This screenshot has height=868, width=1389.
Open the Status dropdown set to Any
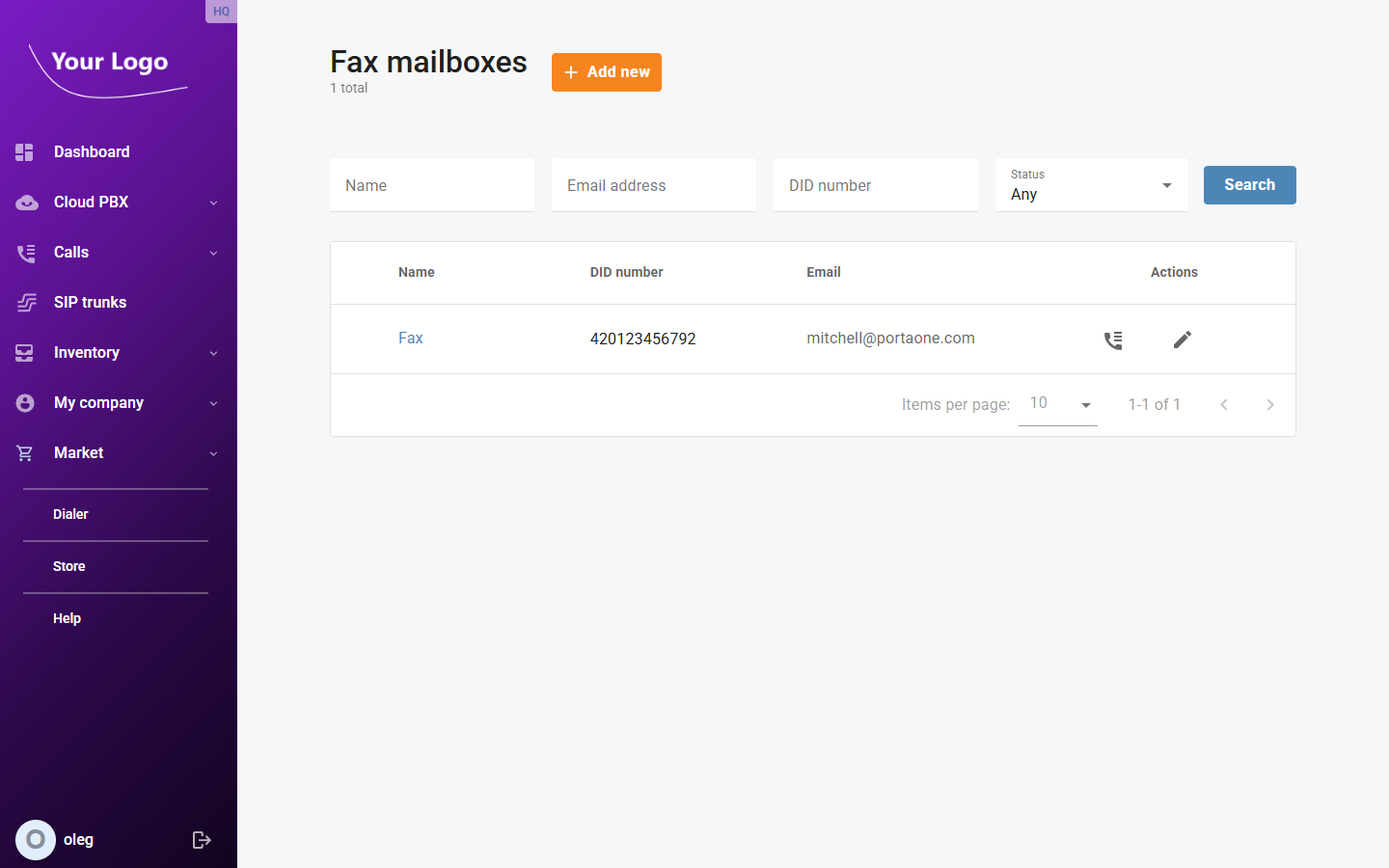pyautogui.click(x=1091, y=185)
